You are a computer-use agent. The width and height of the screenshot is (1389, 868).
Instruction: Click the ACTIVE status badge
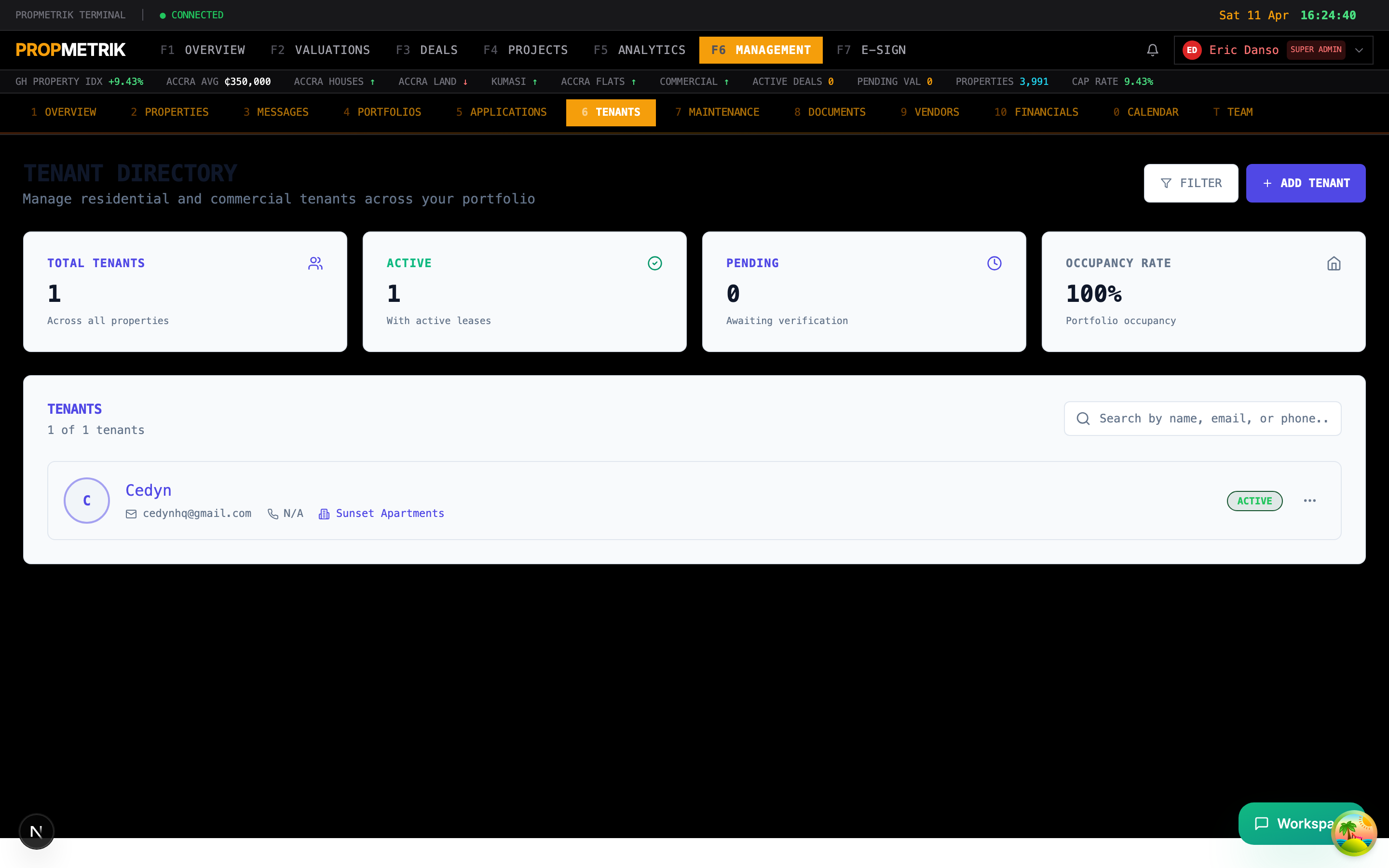pos(1255,501)
